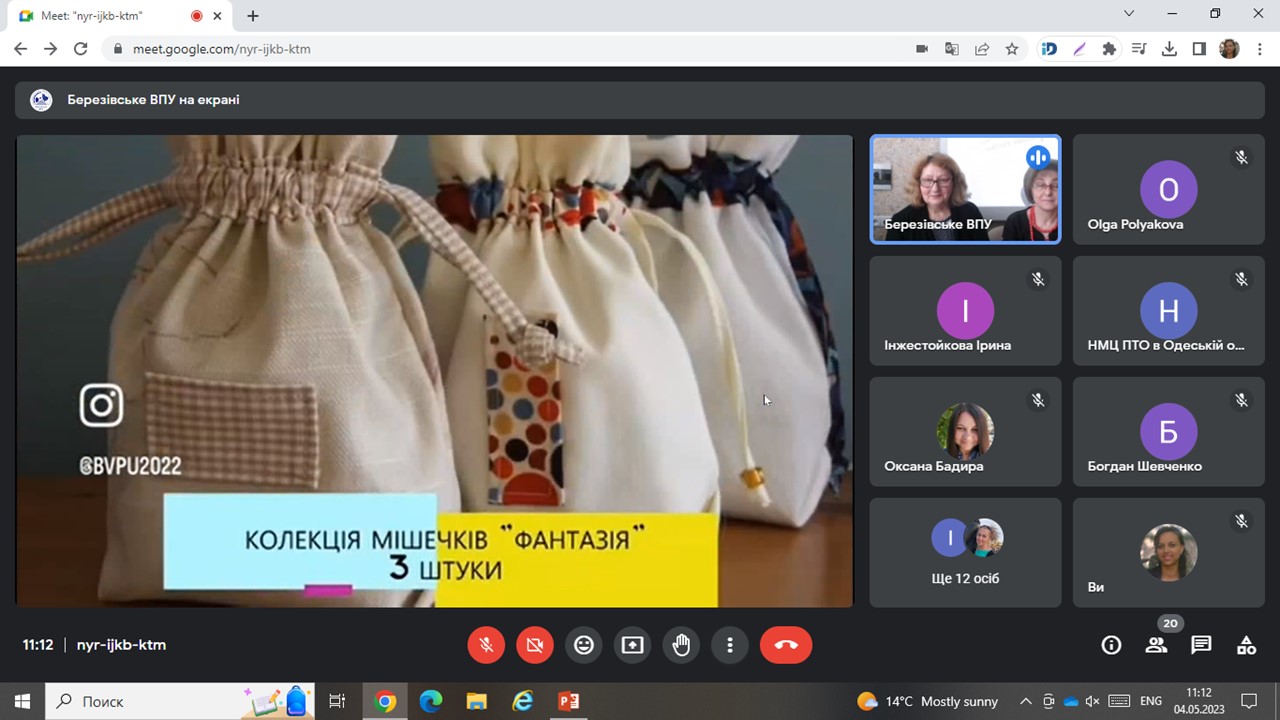Select the Meet "nyr-ijkb-ktm" browser tab
Image resolution: width=1280 pixels, height=720 pixels.
[x=110, y=16]
